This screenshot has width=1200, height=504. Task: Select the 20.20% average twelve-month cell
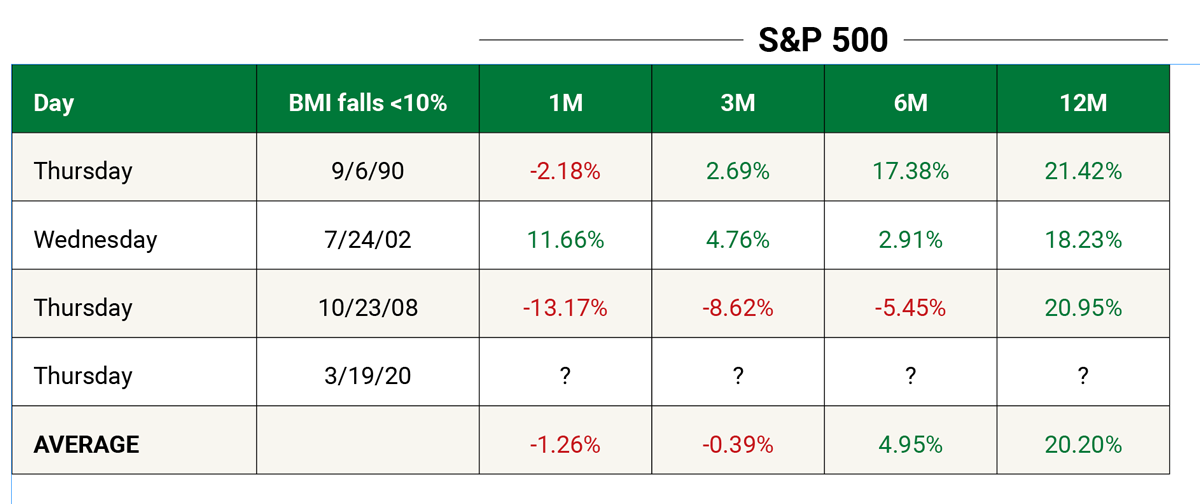pos(1084,445)
